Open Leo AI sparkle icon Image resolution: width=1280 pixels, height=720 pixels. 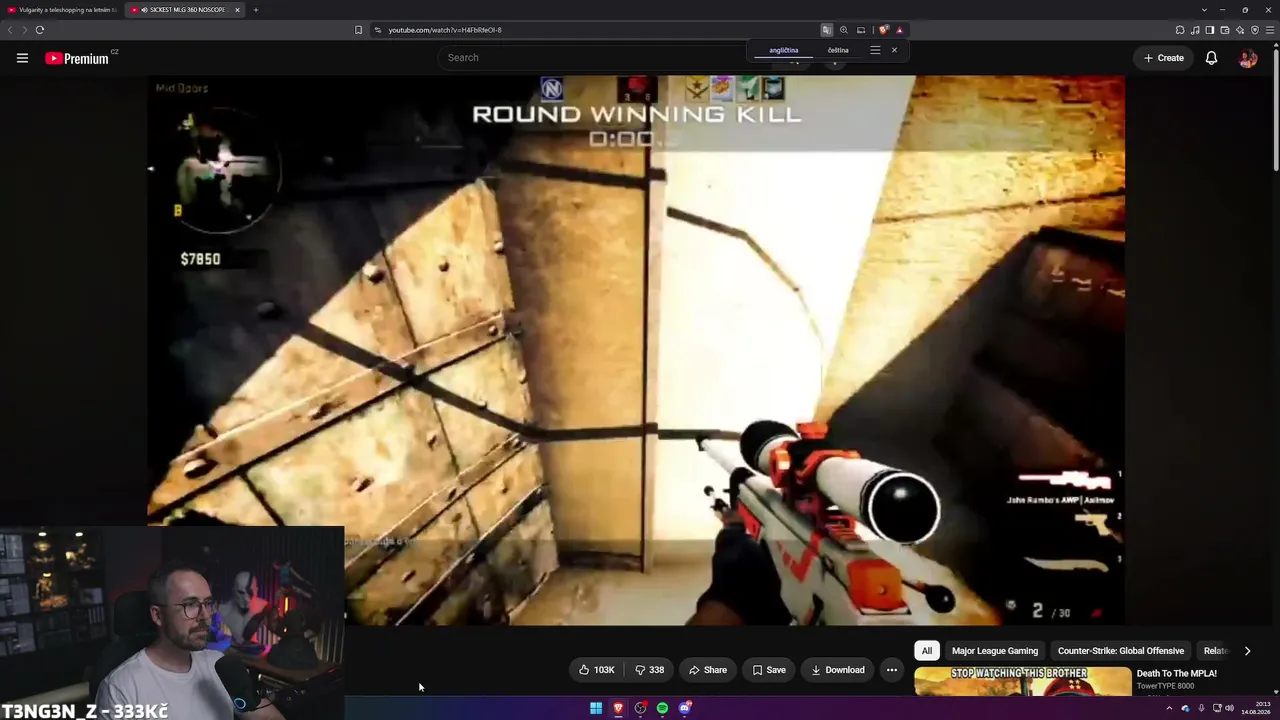tap(1240, 30)
